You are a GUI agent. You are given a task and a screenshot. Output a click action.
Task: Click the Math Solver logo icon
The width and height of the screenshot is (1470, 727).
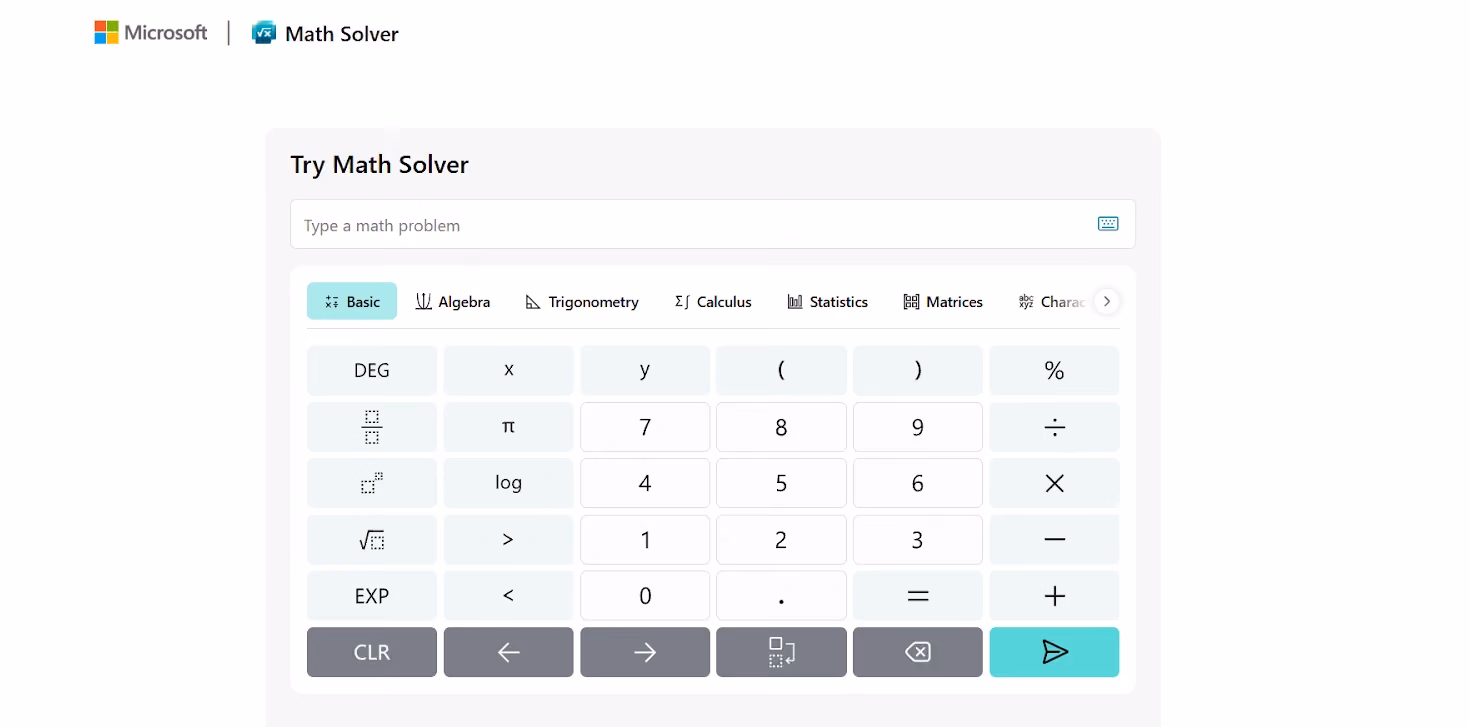(x=264, y=33)
